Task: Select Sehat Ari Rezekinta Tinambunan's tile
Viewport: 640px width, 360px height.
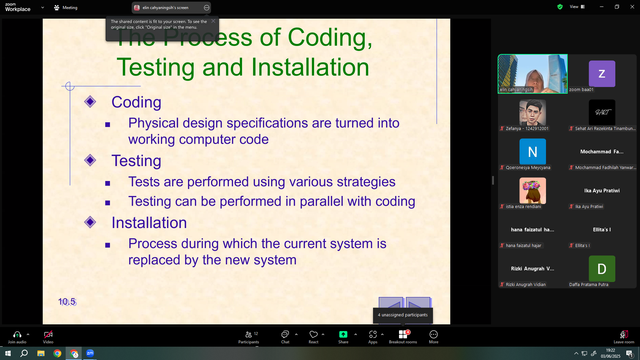Action: tap(602, 113)
